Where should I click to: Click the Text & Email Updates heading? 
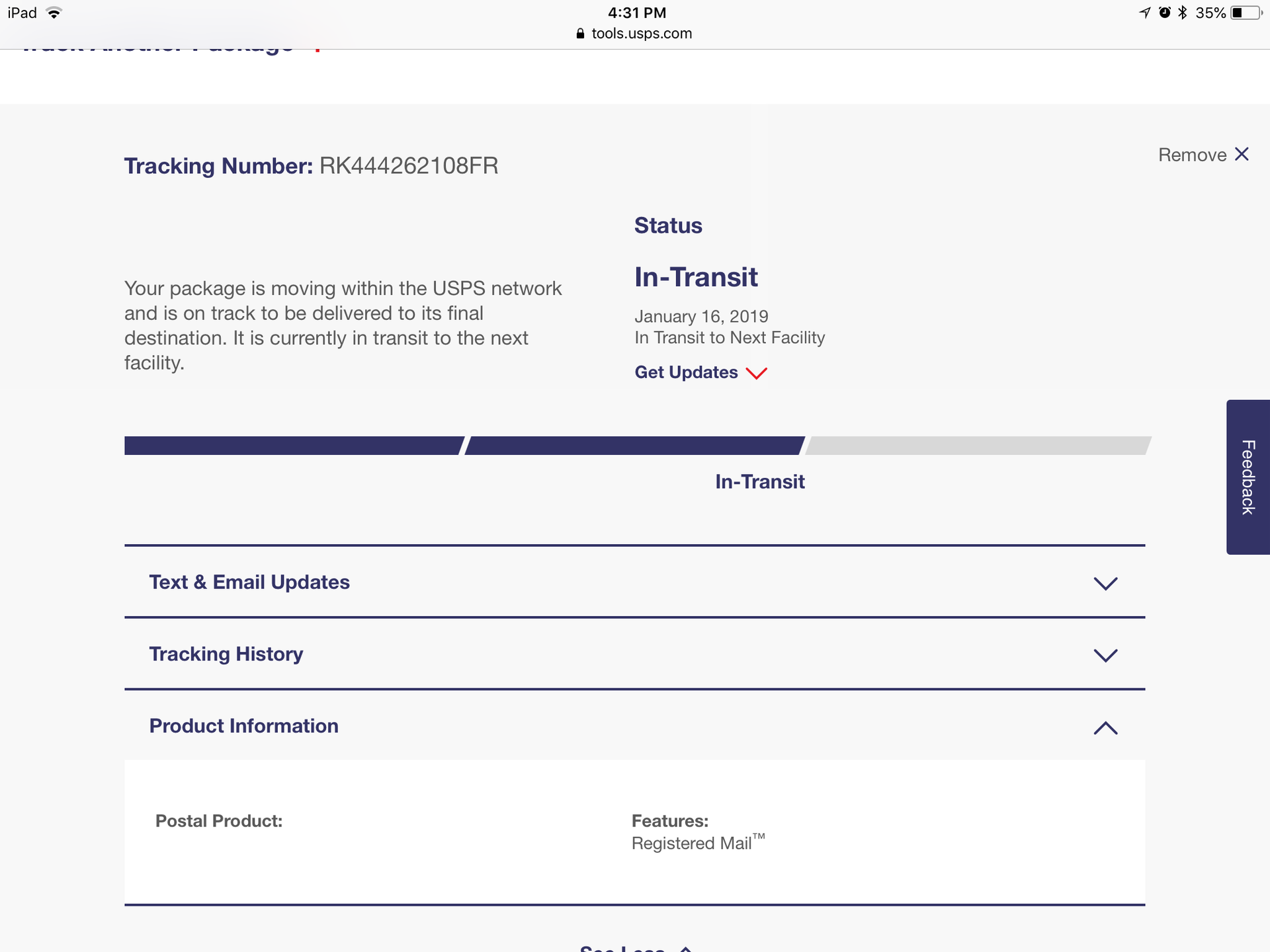coord(249,582)
